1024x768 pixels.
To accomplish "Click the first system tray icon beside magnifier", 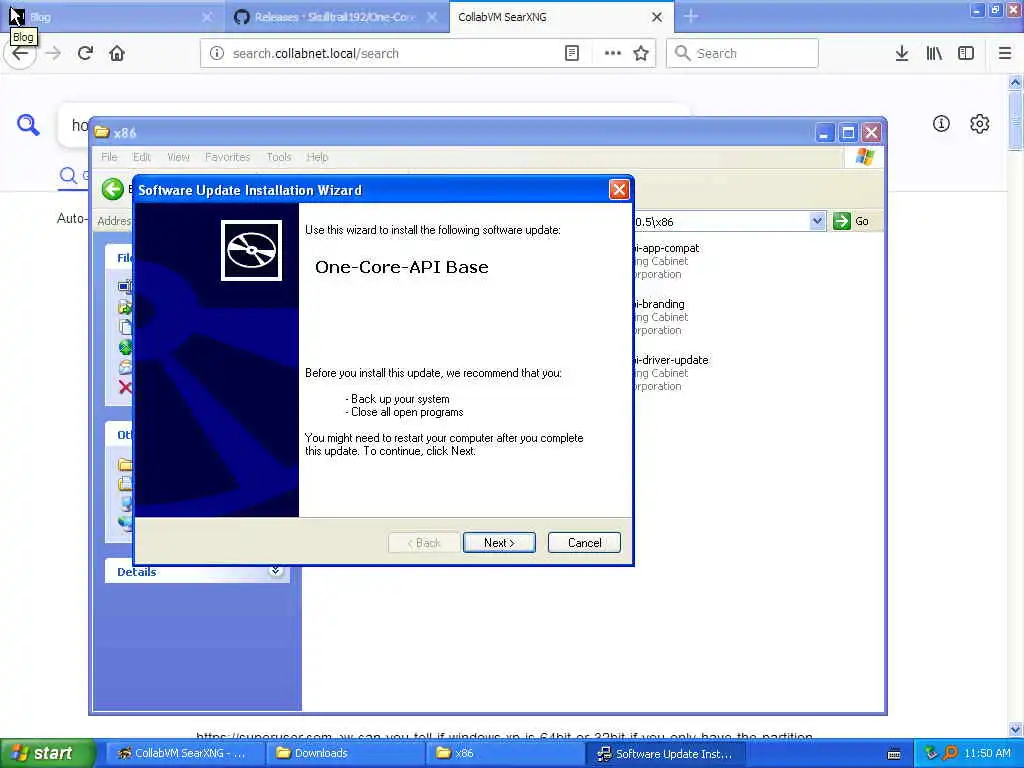I will (931, 753).
